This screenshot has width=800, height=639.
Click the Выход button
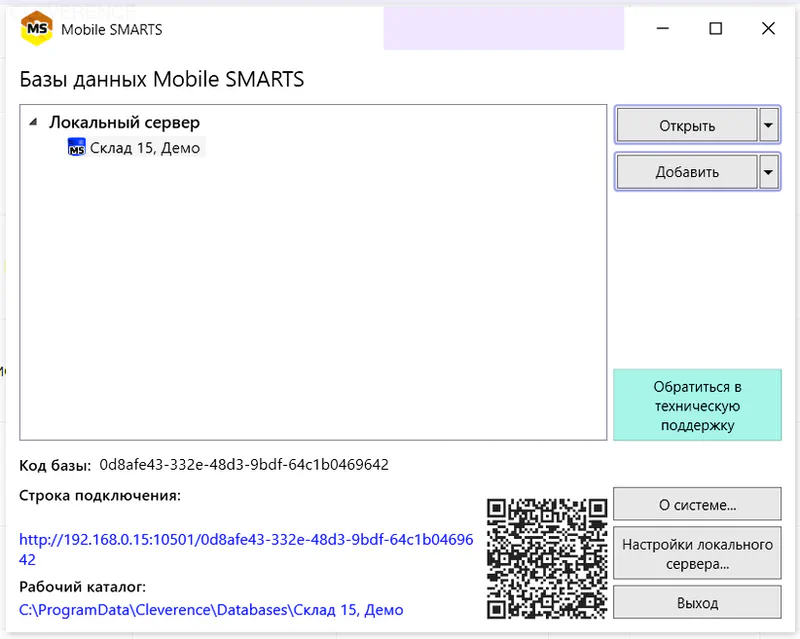[x=698, y=602]
